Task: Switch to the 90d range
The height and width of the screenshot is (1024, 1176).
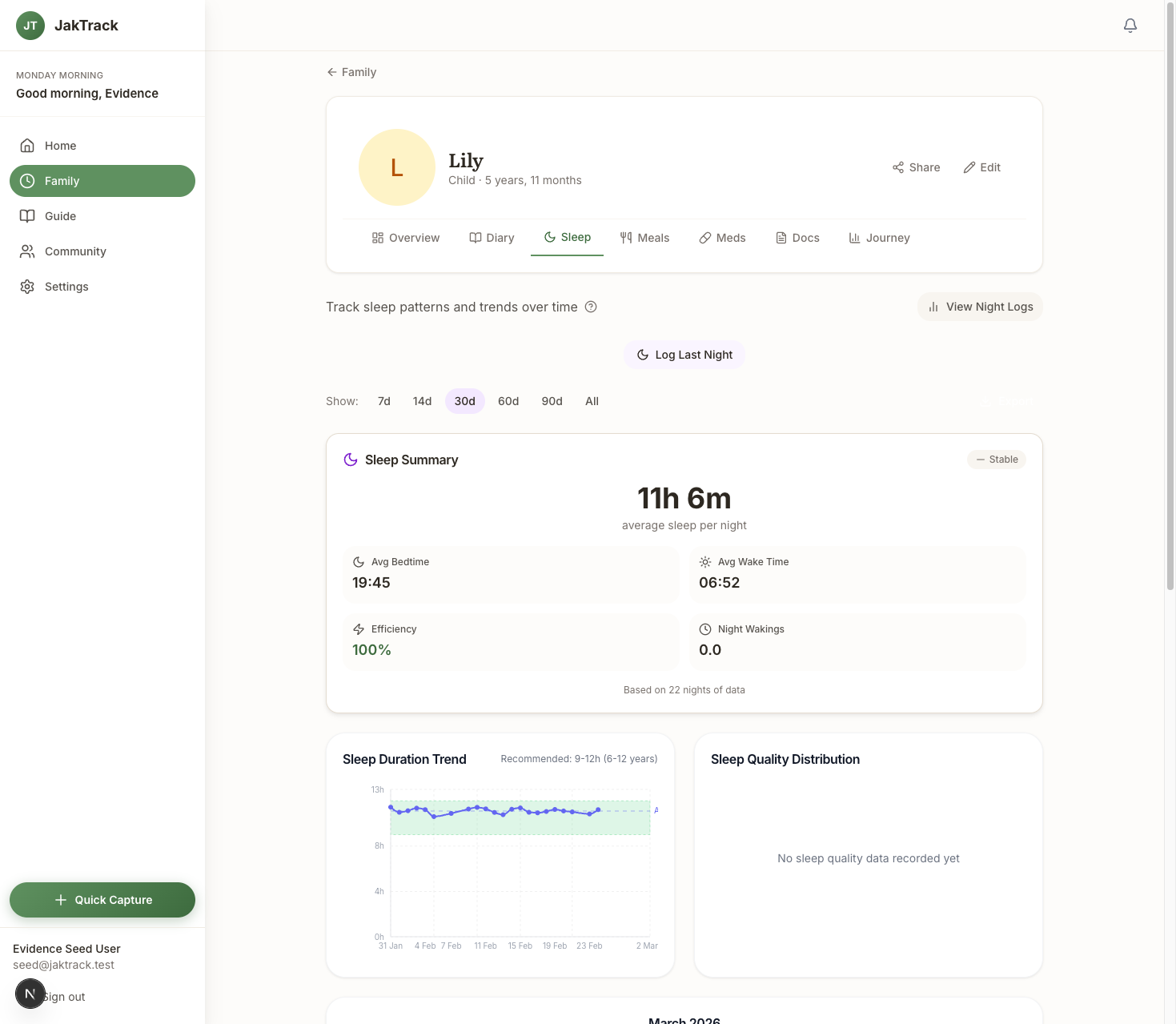Action: click(552, 401)
